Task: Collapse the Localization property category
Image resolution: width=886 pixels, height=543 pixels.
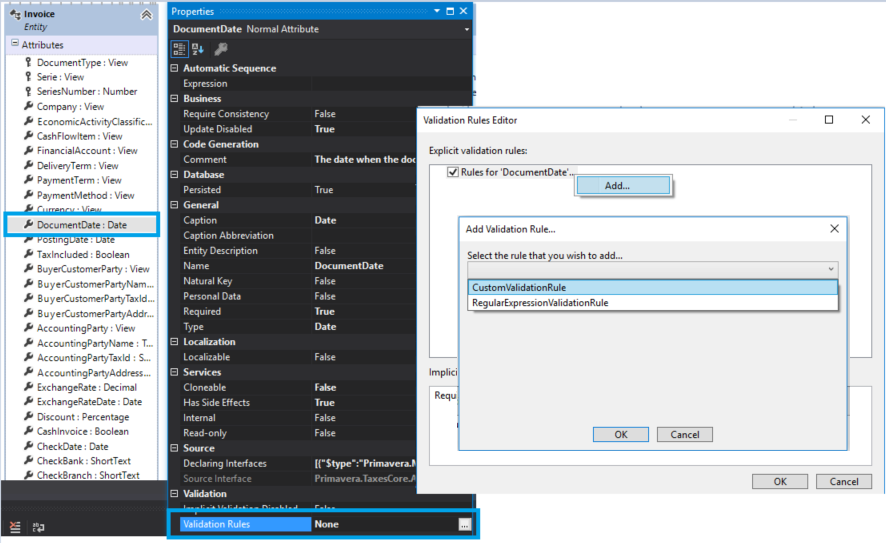Action: (175, 342)
